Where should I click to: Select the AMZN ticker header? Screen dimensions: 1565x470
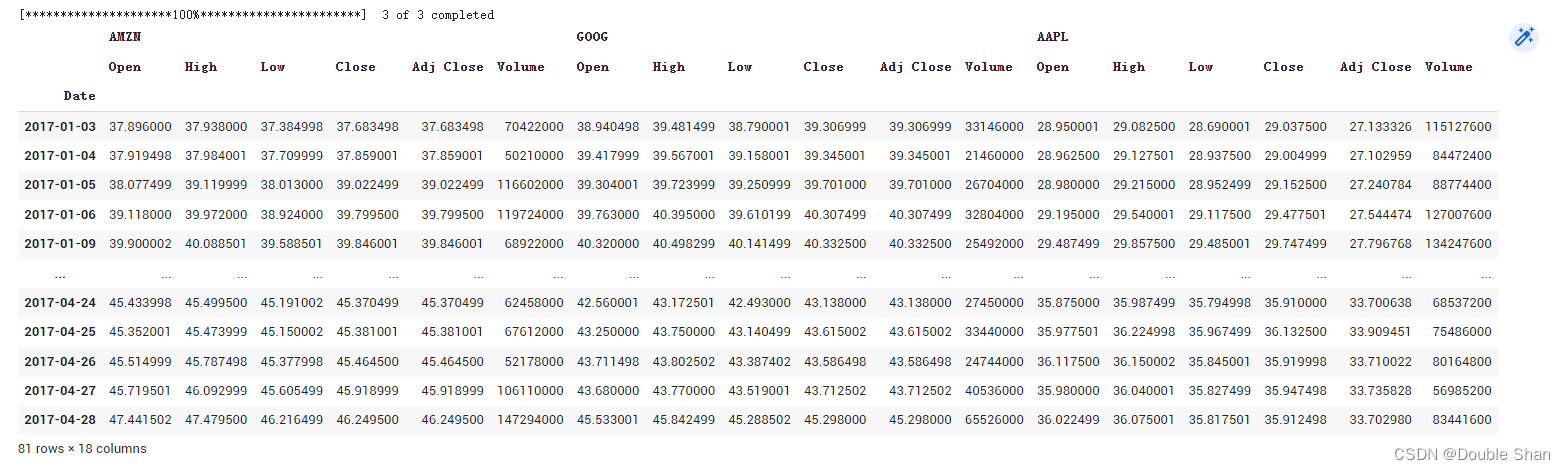click(125, 37)
